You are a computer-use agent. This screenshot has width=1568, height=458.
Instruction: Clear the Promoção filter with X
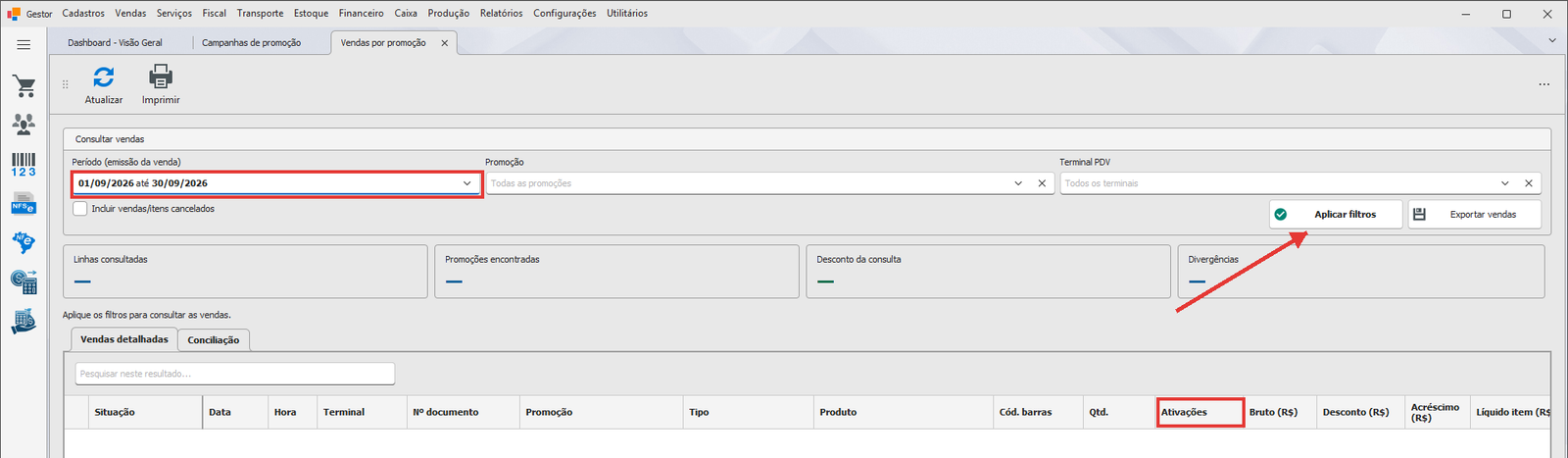1042,183
